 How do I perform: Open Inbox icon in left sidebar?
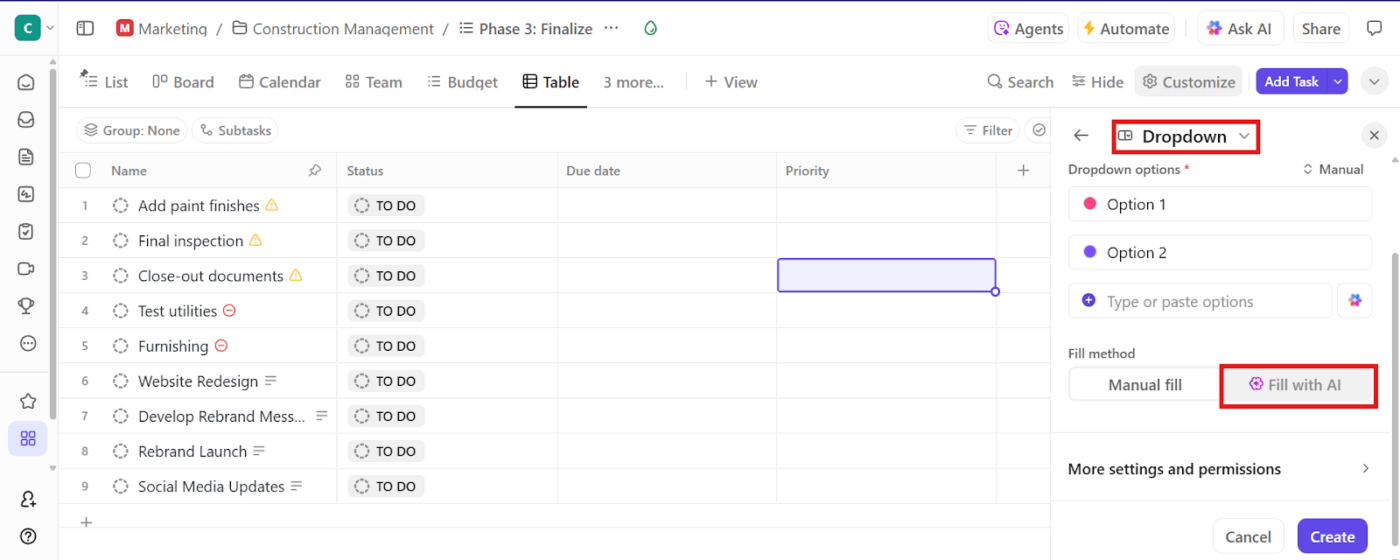point(27,120)
